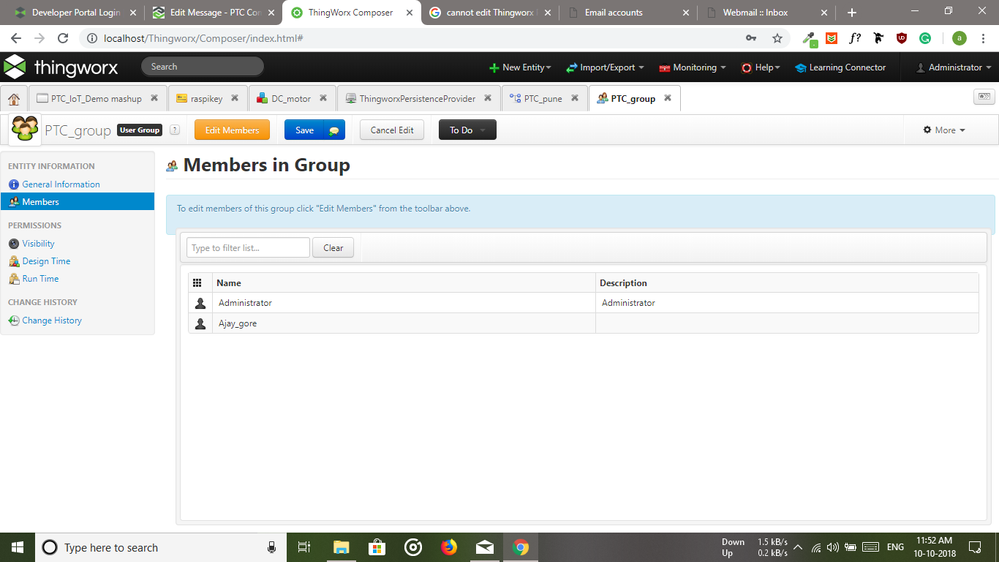Open Visibility permissions
999x562 pixels.
click(38, 243)
